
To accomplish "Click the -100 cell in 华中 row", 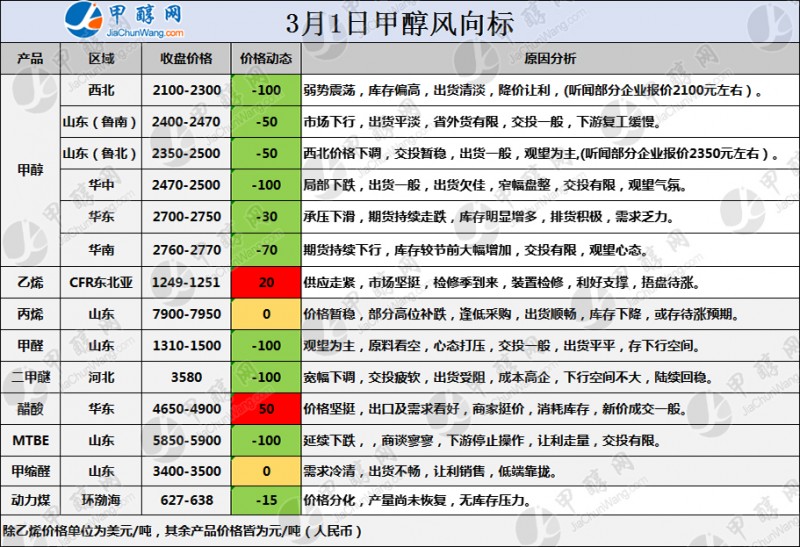I will tap(266, 185).
